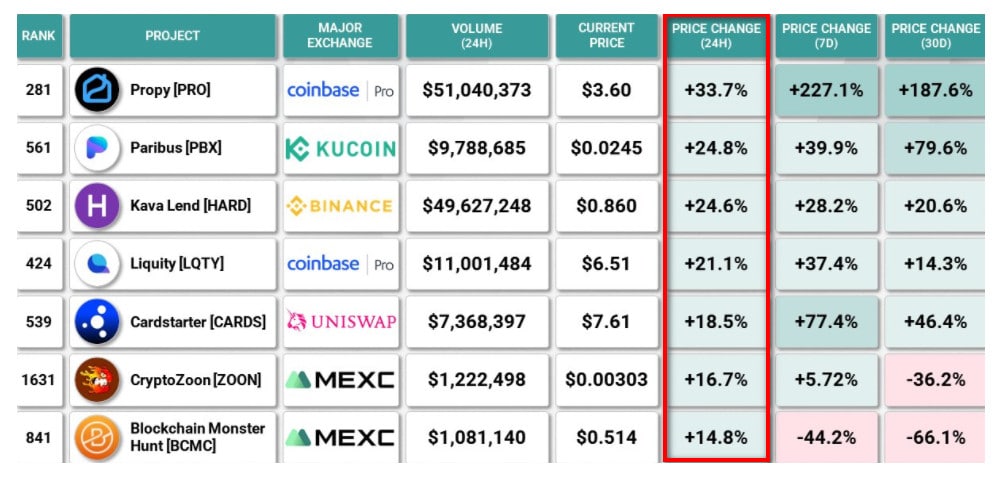Viewport: 998px width, 479px height.
Task: Sort by Volume (24H) column header
Action: tap(477, 36)
